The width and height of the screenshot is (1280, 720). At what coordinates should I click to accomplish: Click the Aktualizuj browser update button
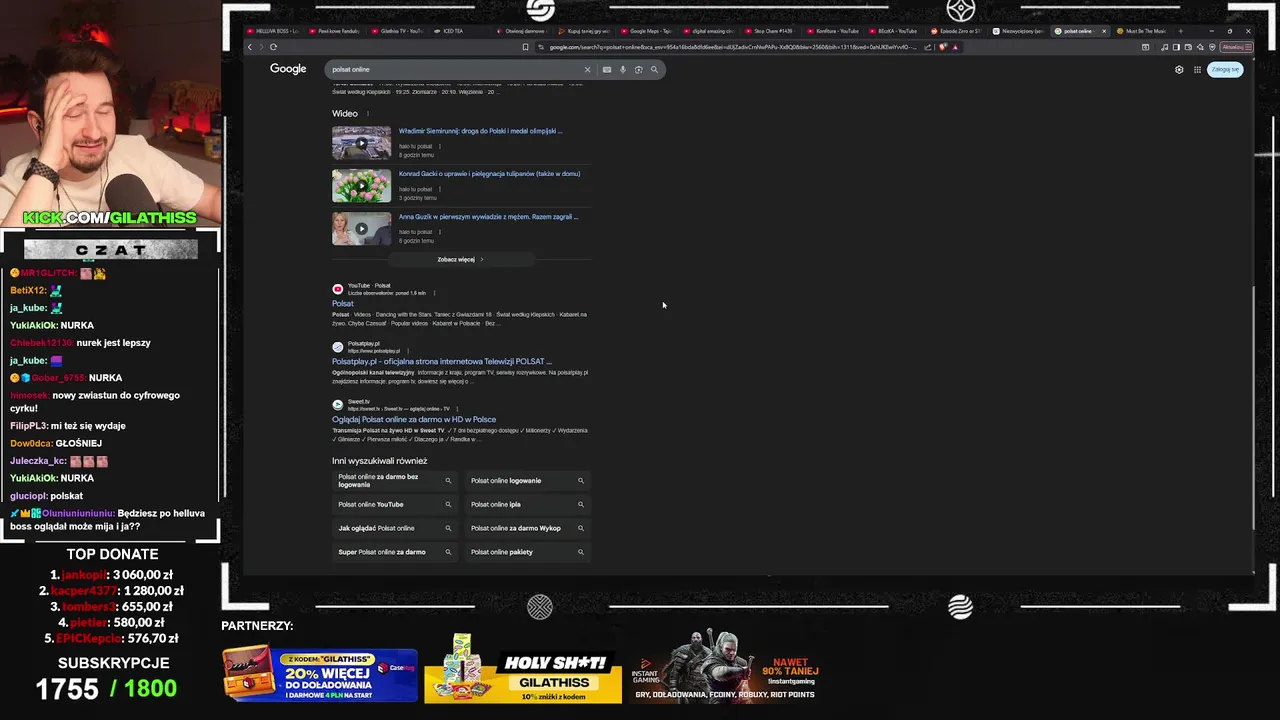pos(1236,47)
